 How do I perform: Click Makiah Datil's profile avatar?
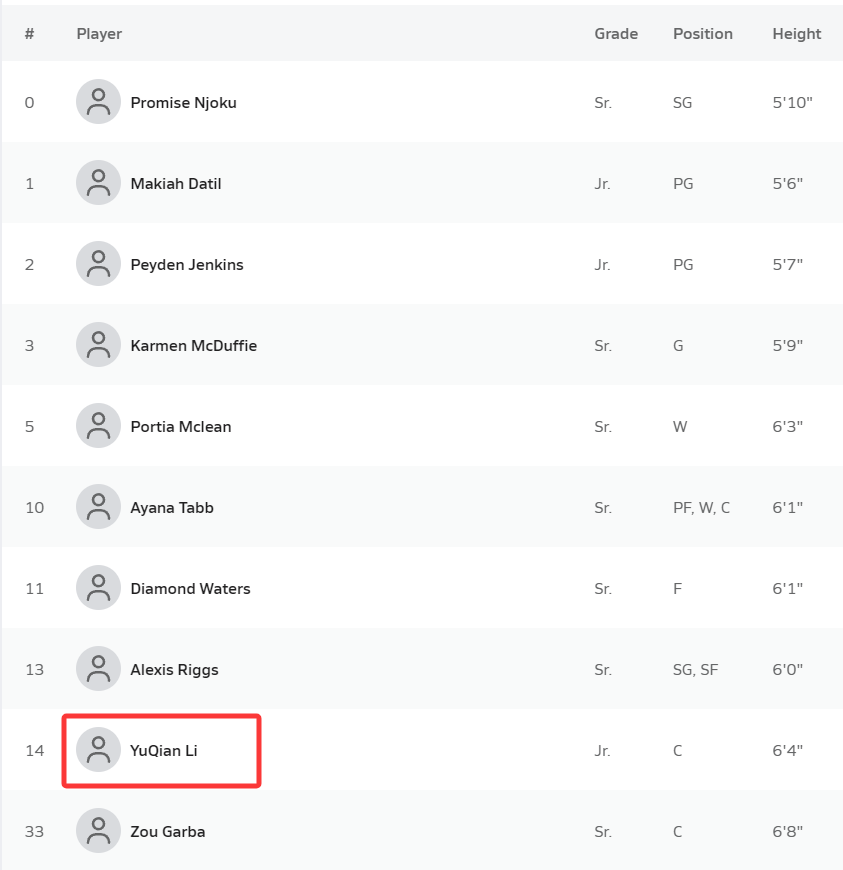[x=98, y=183]
